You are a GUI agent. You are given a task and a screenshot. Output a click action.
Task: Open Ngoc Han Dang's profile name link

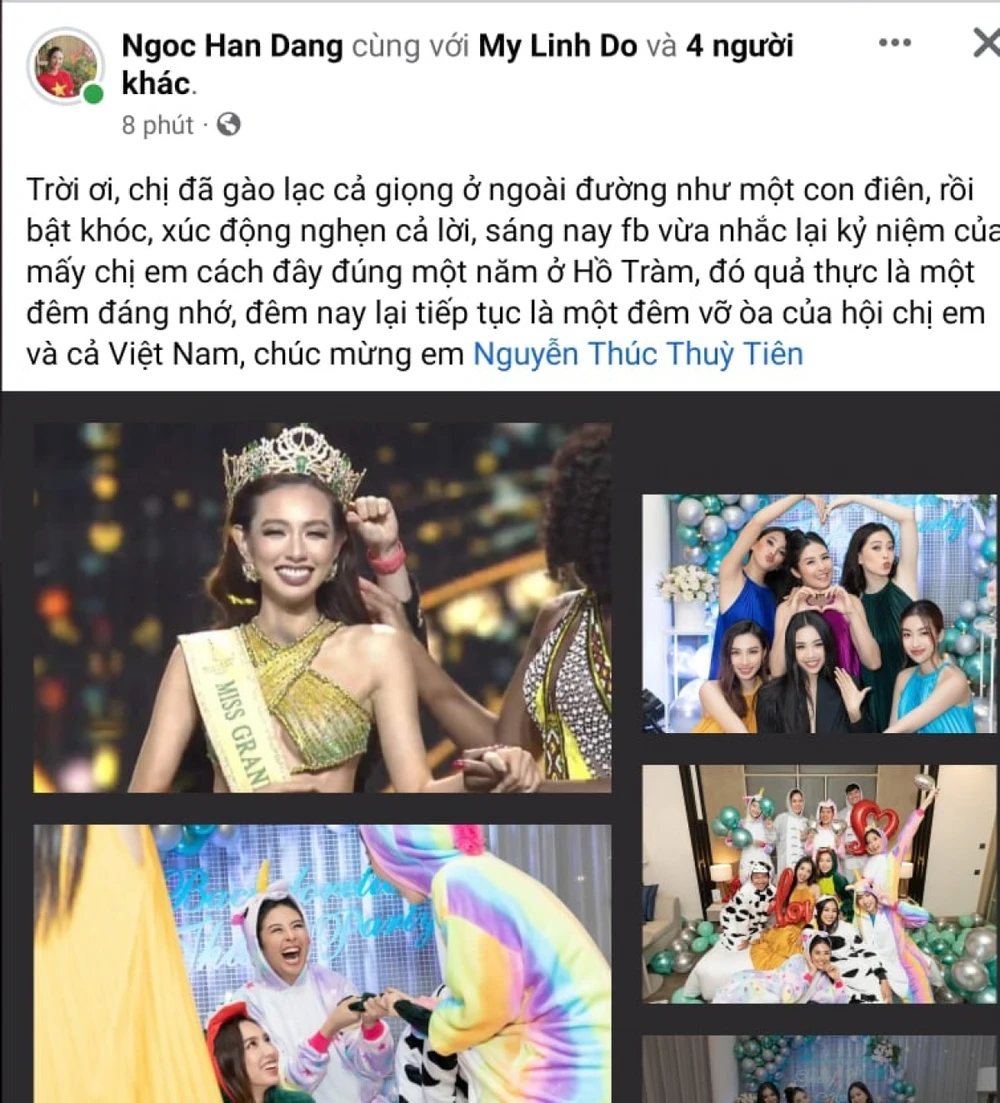tap(232, 46)
